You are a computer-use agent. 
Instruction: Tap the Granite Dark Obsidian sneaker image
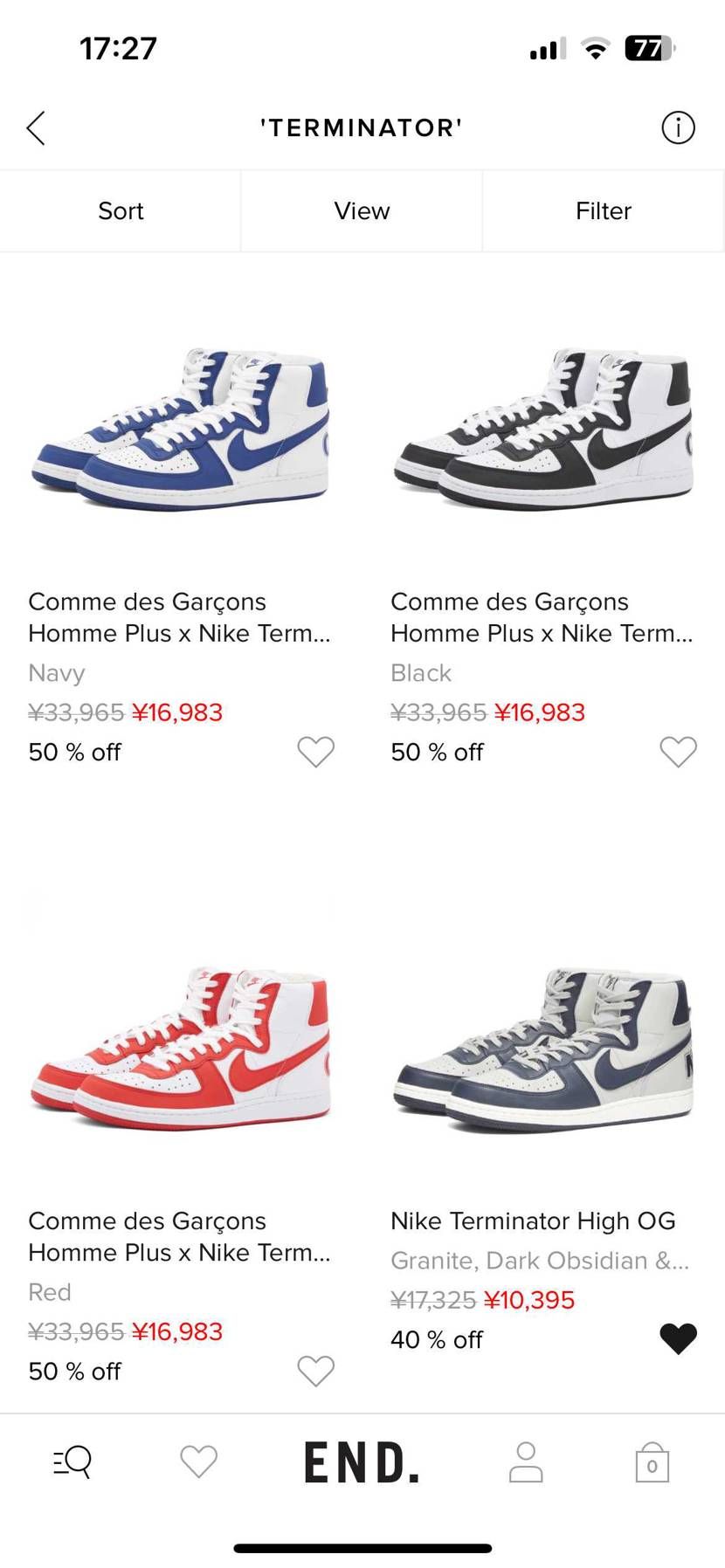(543, 1048)
